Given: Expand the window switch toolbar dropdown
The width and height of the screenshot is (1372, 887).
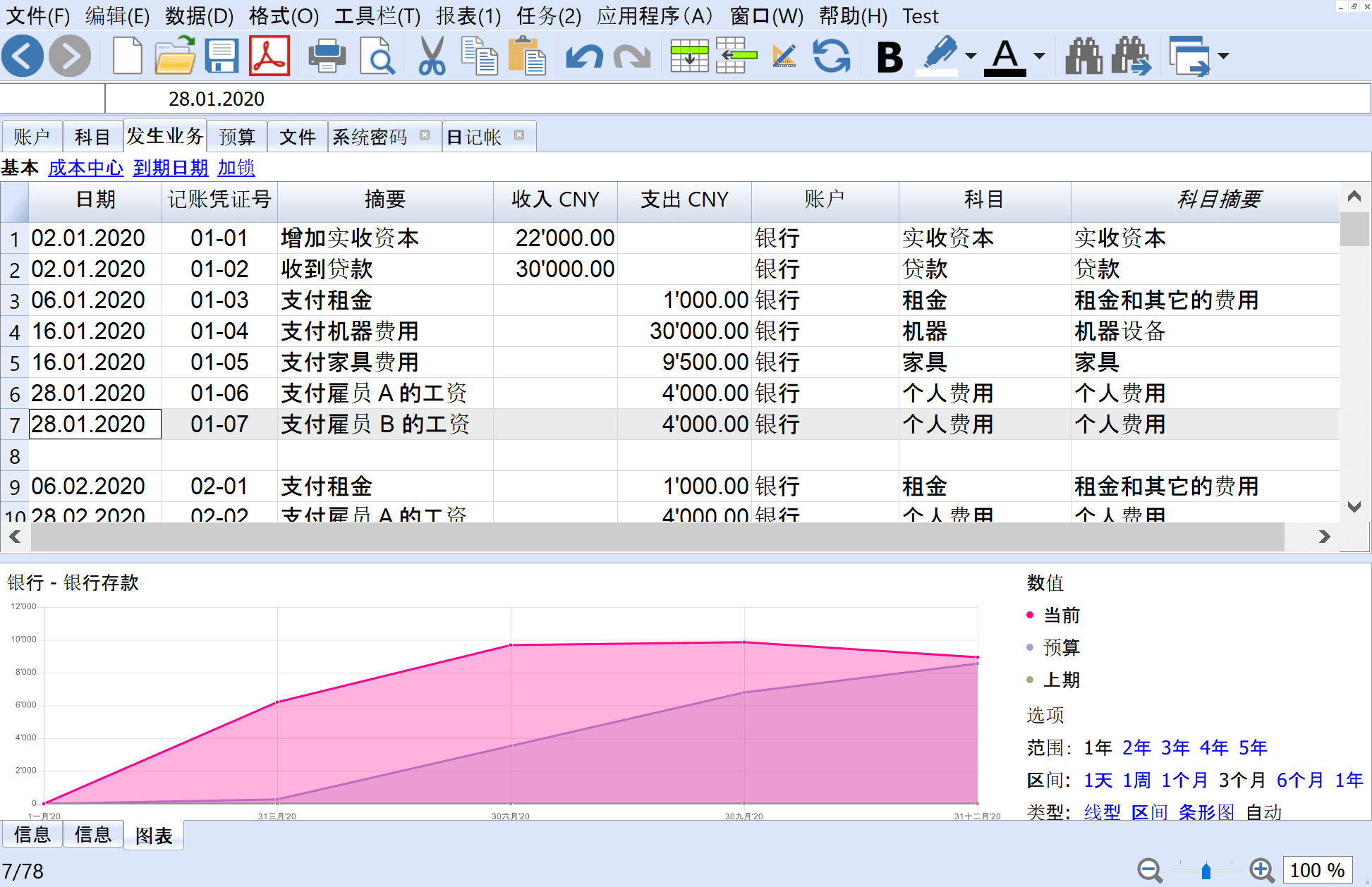Looking at the screenshot, I should coord(1224,56).
